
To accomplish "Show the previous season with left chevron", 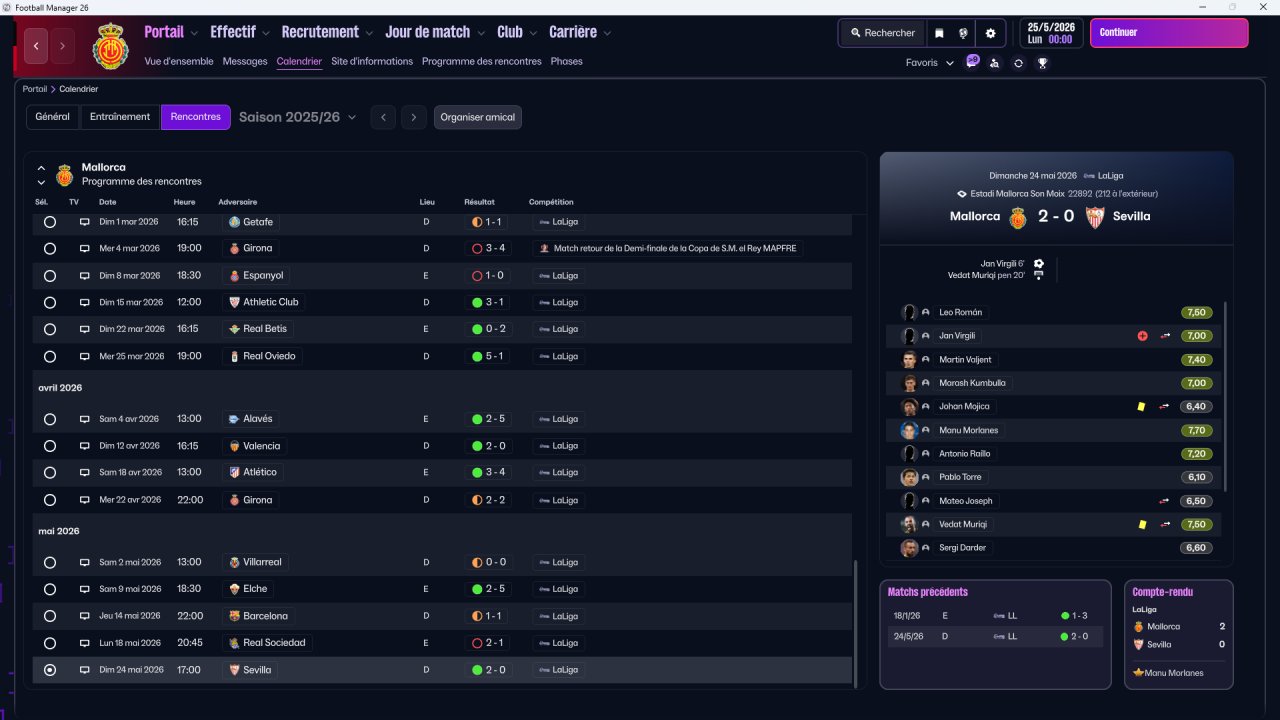I will (x=383, y=117).
